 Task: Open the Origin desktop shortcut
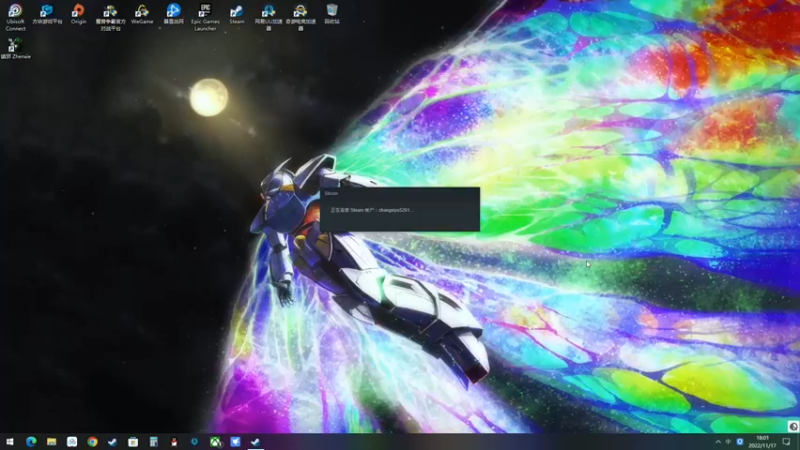pyautogui.click(x=78, y=14)
